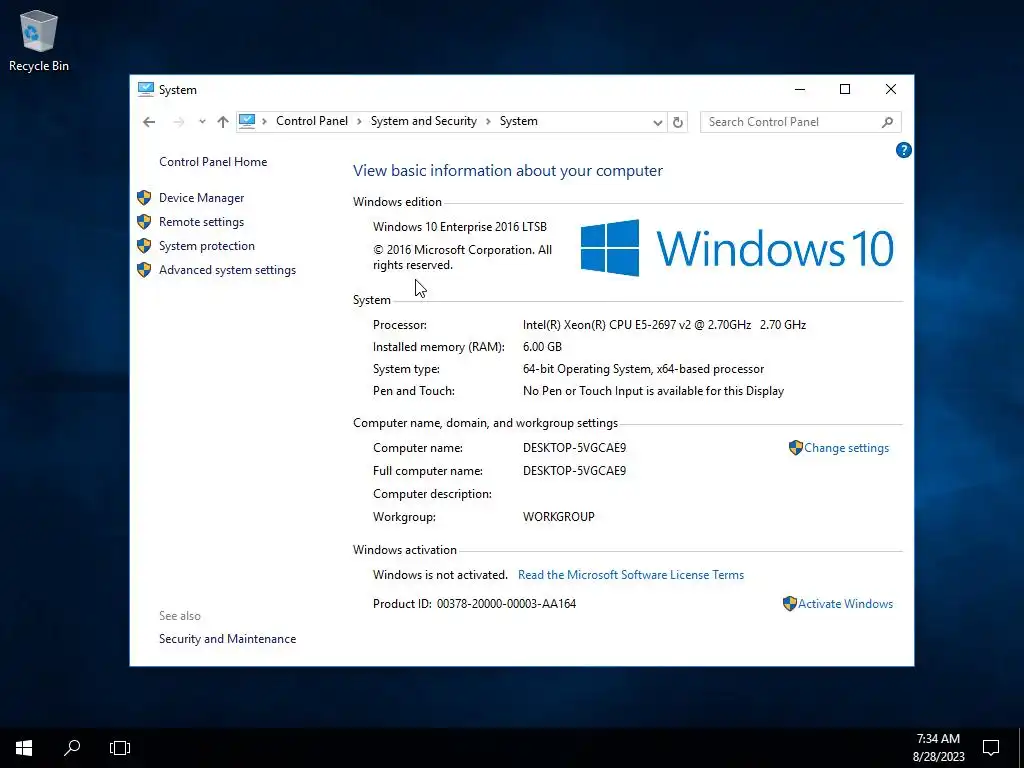The width and height of the screenshot is (1024, 768).
Task: Open System protection
Action: pos(206,246)
